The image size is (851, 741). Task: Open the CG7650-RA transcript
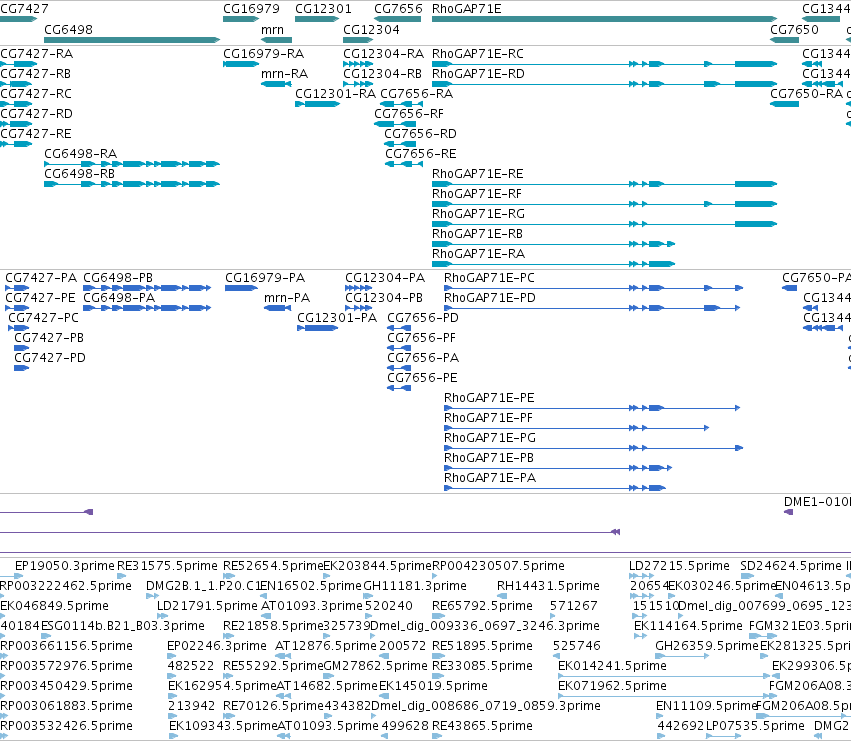click(x=807, y=94)
